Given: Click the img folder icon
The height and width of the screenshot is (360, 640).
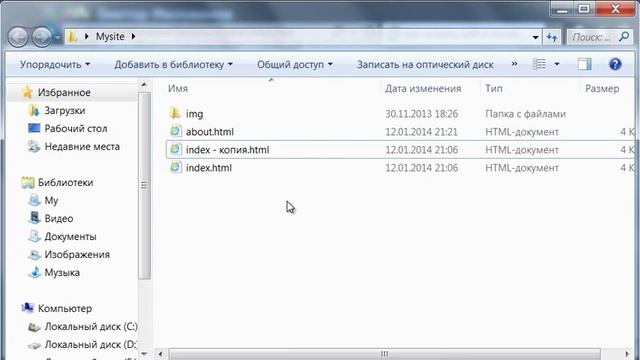Looking at the screenshot, I should (x=175, y=113).
